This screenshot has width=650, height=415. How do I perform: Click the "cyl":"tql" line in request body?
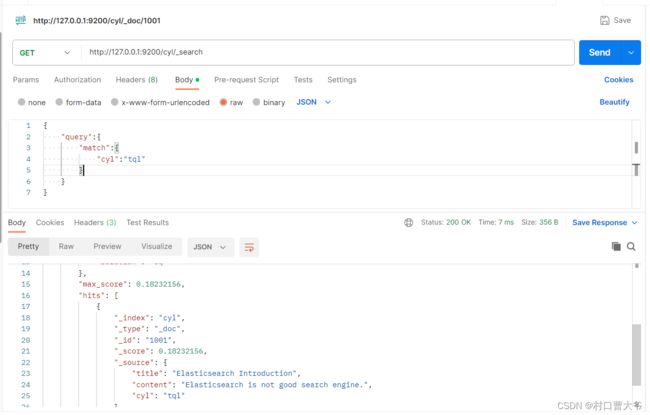click(121, 159)
